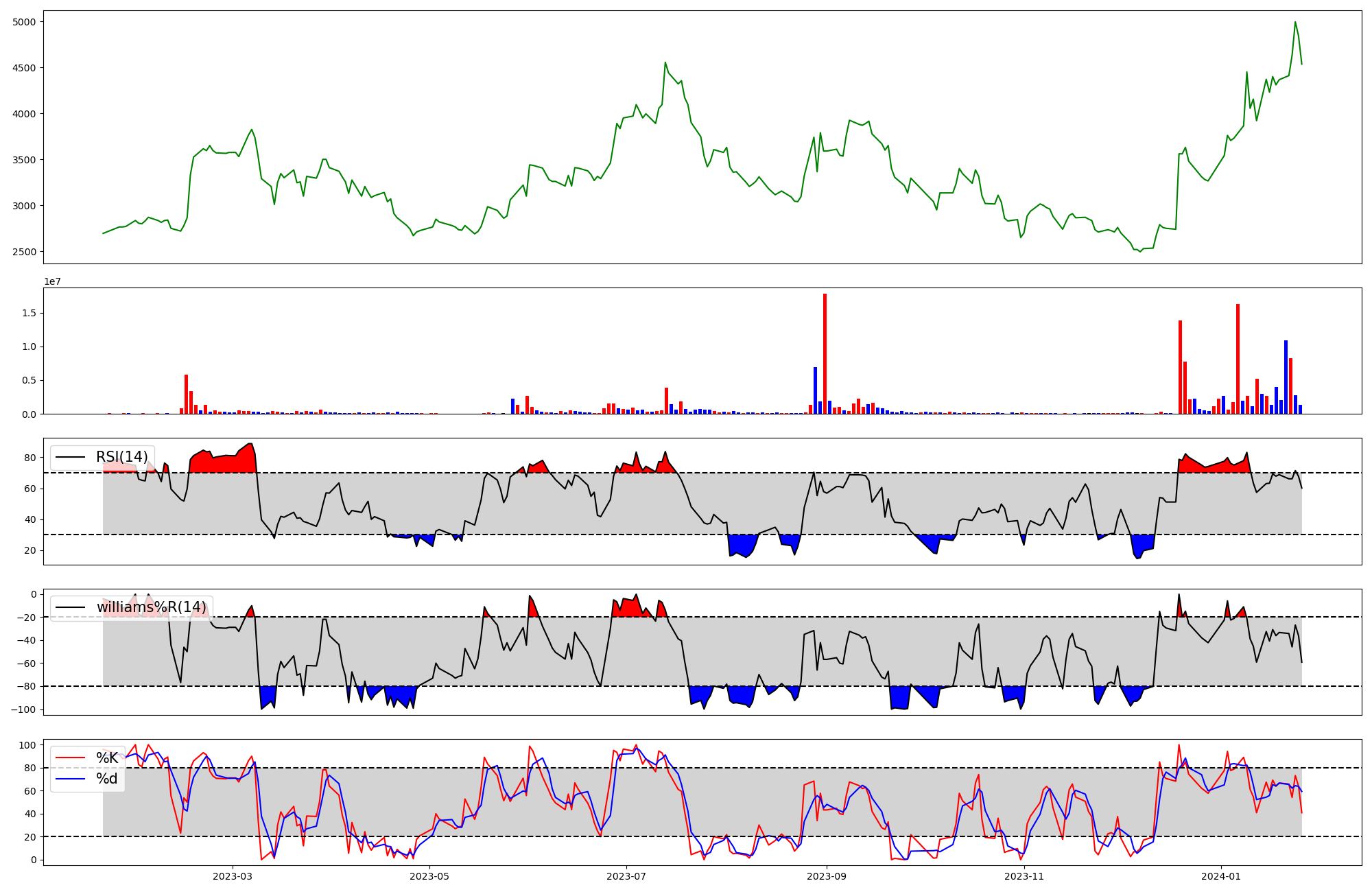This screenshot has height=892, width=1372.
Task: Click the RSI(14) legend label
Action: point(121,457)
